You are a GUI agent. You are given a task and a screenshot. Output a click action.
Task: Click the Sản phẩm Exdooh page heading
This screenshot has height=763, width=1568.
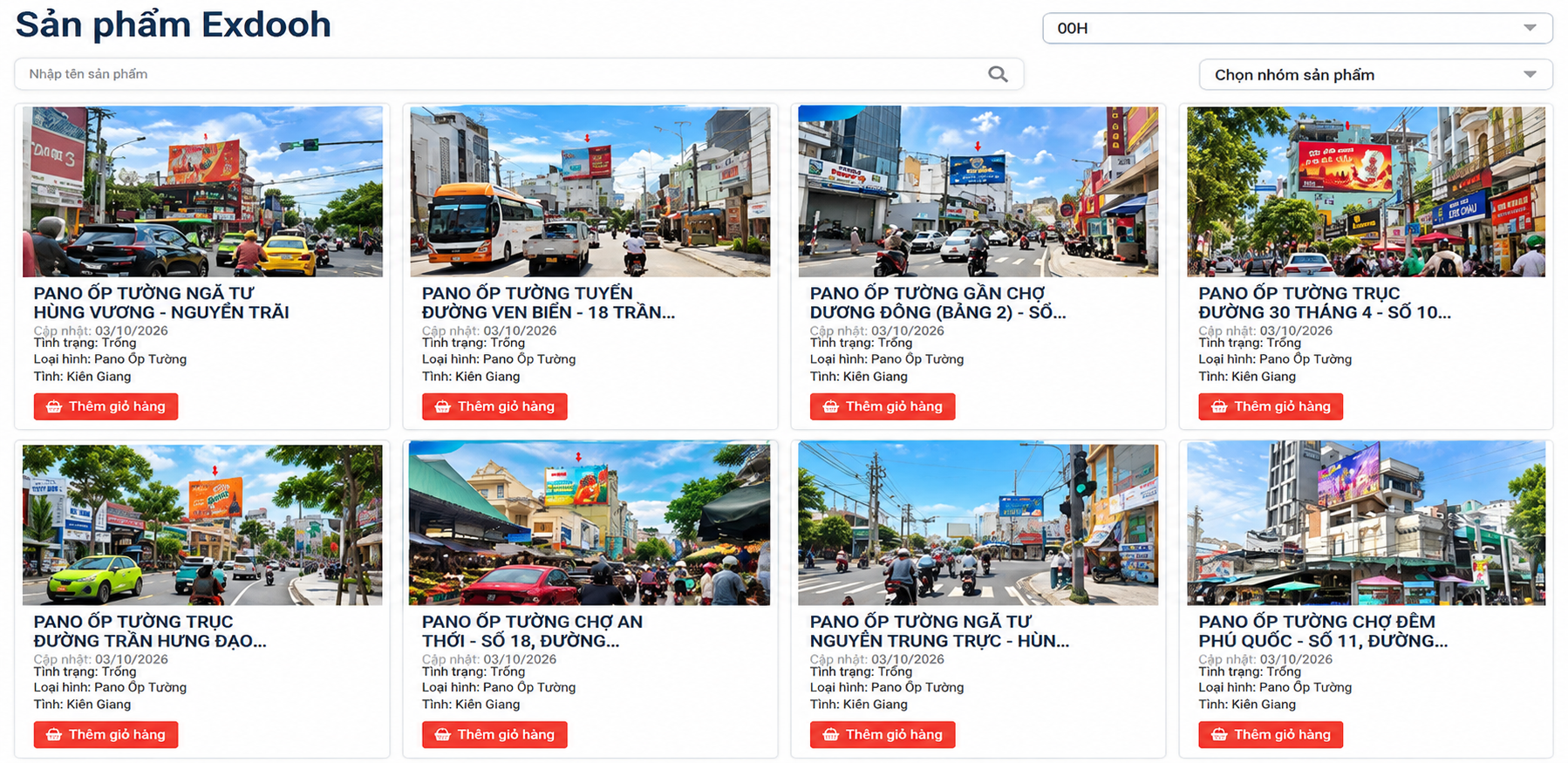coord(174,24)
